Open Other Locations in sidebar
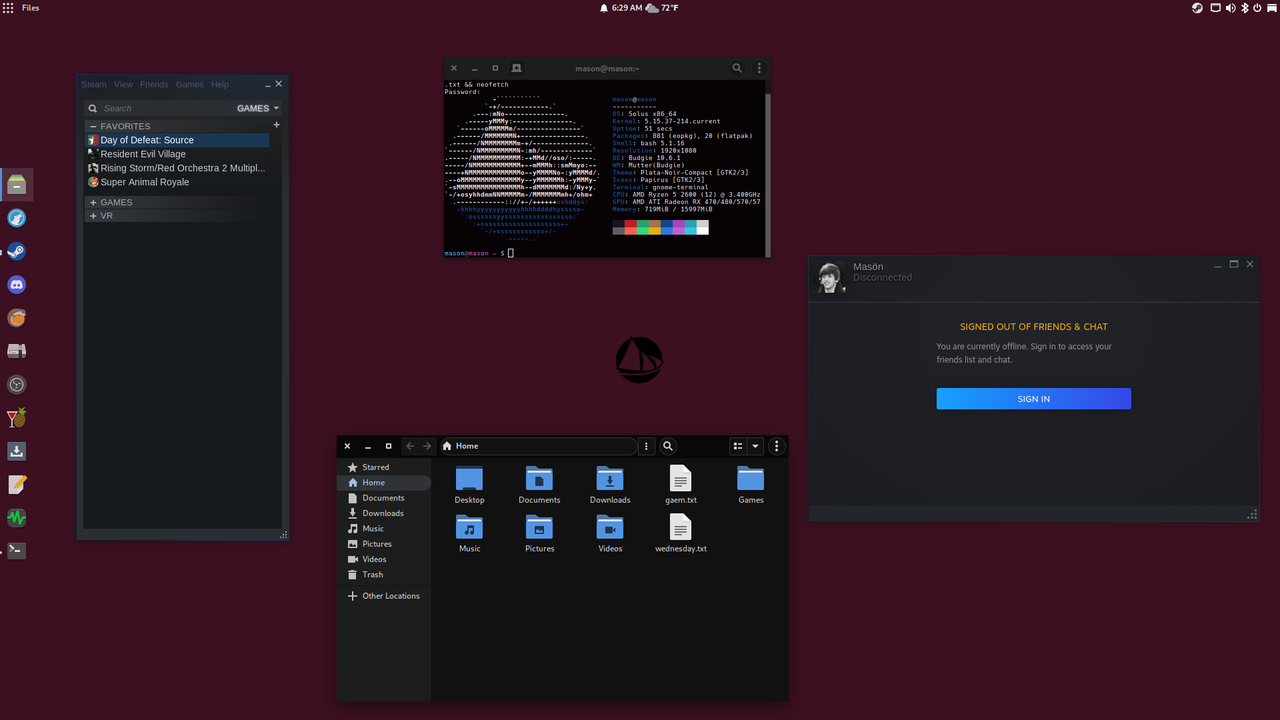1280x720 pixels. click(x=384, y=596)
